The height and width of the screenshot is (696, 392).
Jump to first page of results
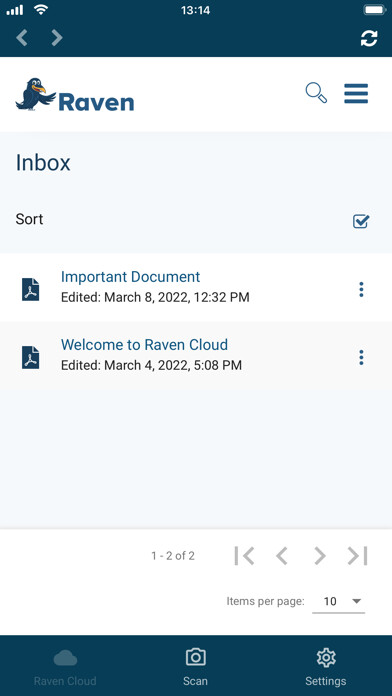click(x=244, y=556)
